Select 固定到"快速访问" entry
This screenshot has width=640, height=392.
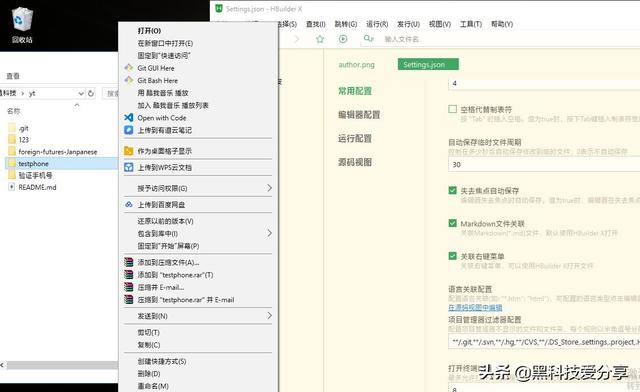pyautogui.click(x=164, y=56)
